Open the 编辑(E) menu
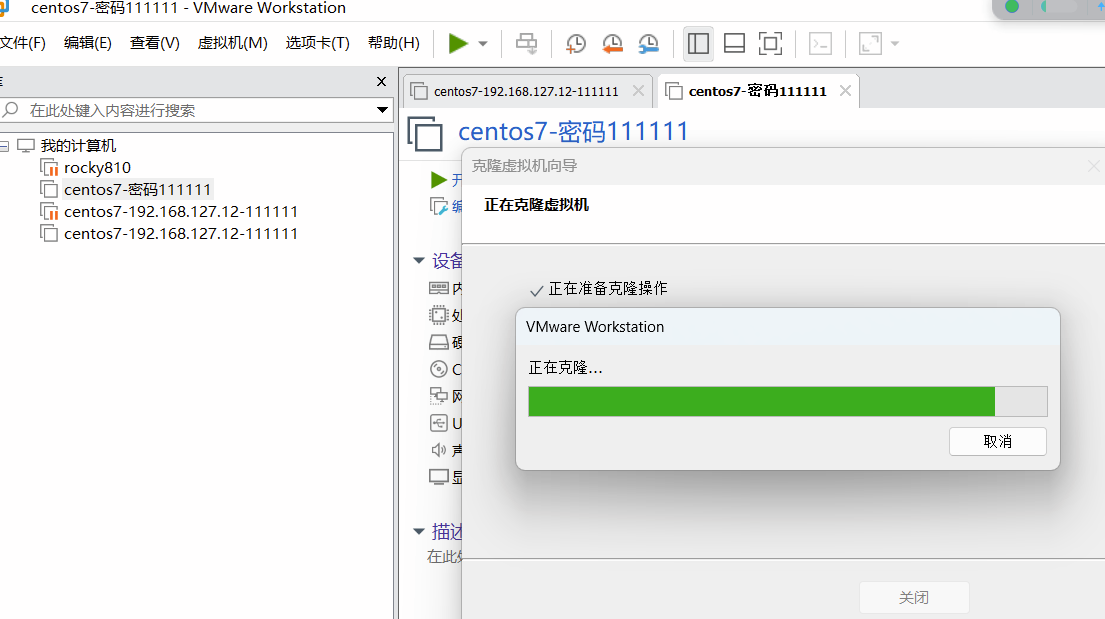 87,43
